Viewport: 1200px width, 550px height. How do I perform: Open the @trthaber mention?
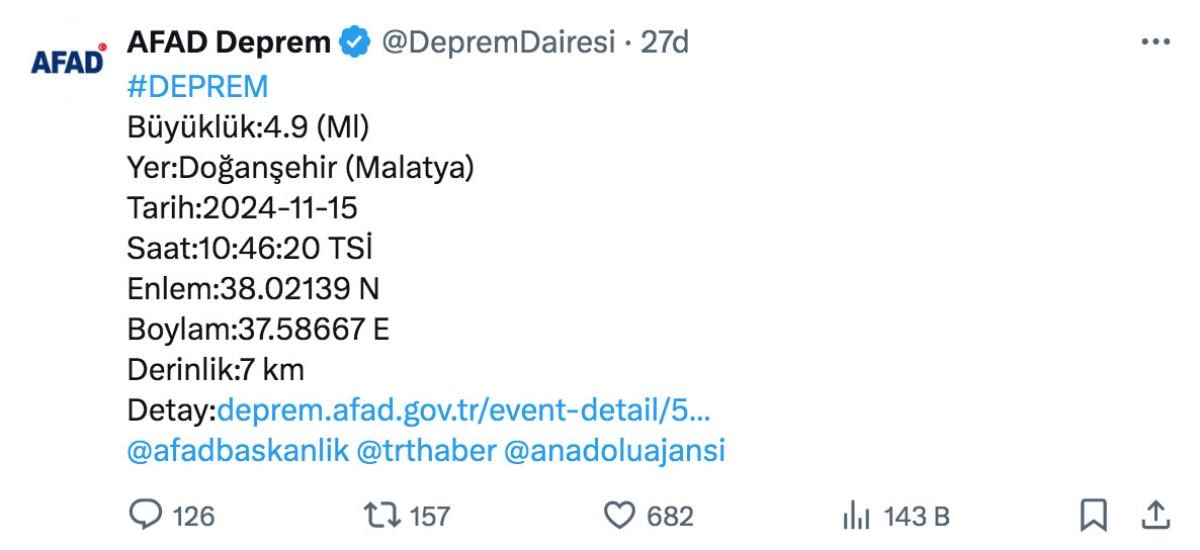[x=426, y=451]
